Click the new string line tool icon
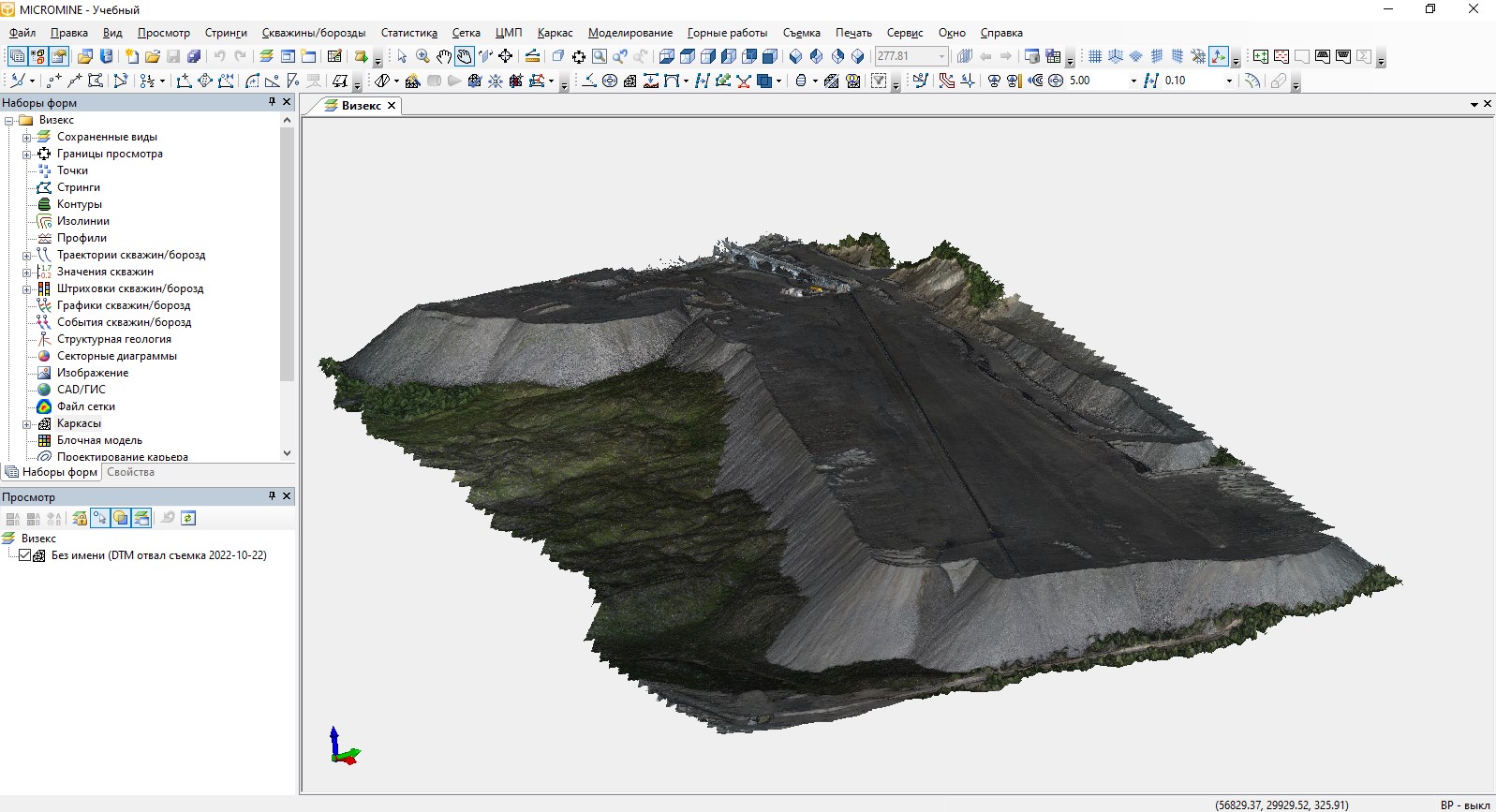This screenshot has width=1496, height=812. point(74,81)
